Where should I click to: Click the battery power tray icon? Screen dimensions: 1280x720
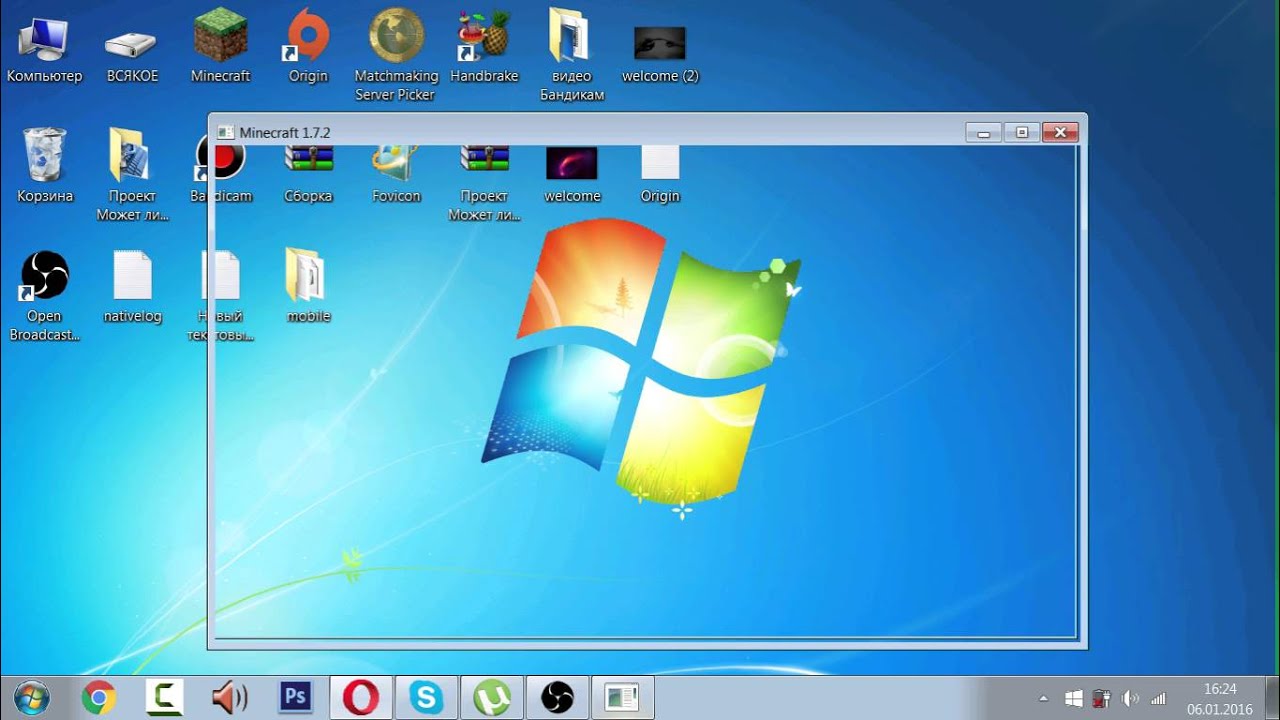(1102, 698)
